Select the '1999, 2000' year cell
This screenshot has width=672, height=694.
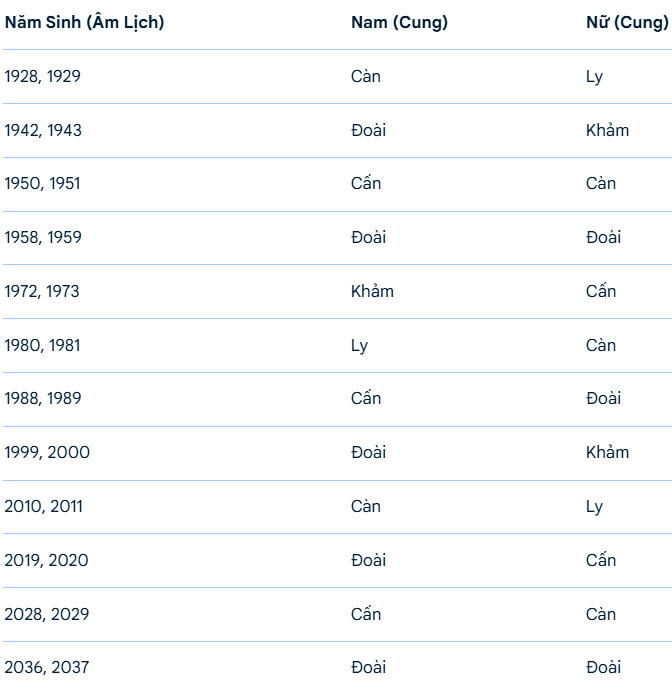click(47, 453)
